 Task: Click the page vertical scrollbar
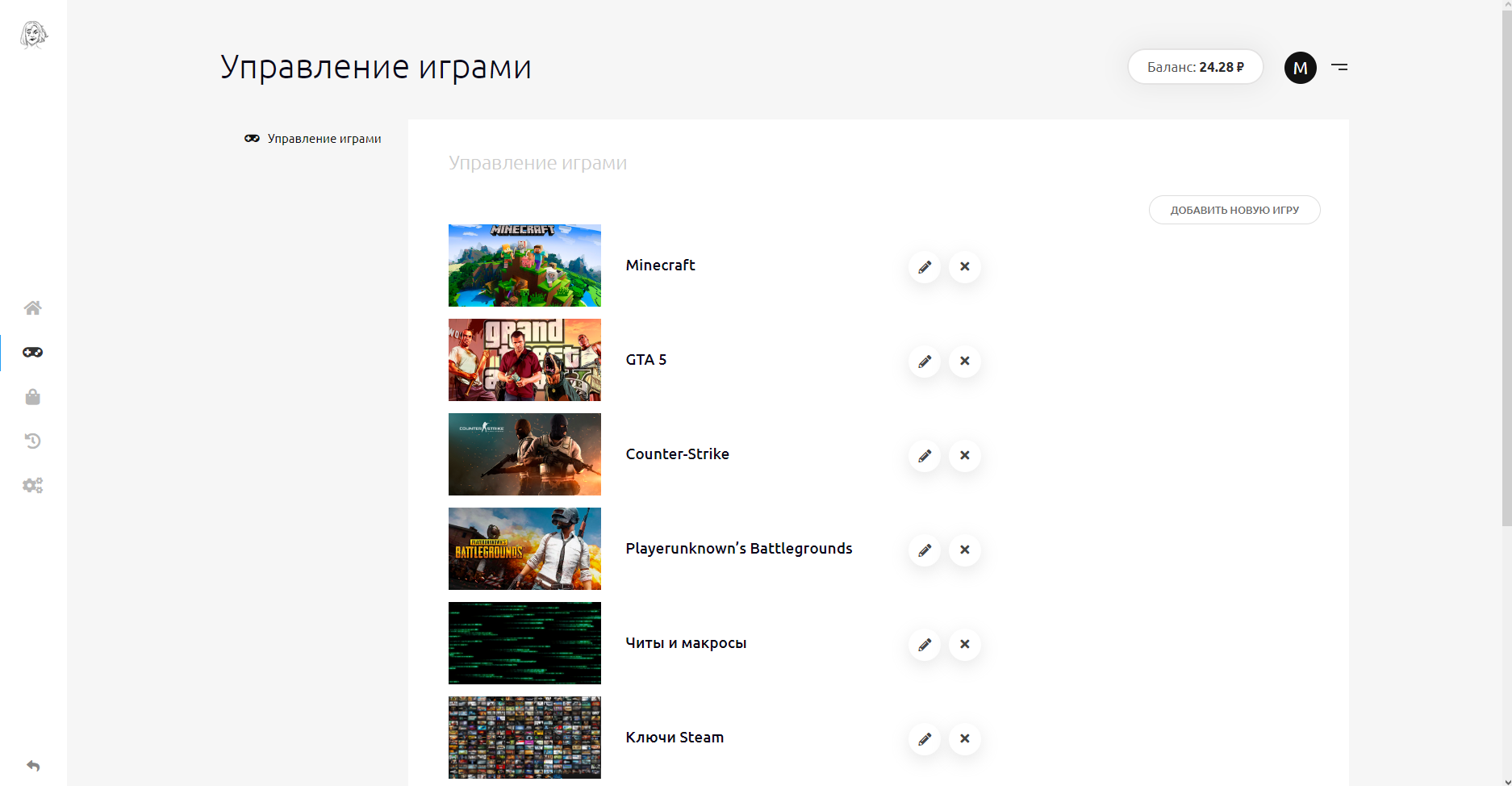(1506, 266)
